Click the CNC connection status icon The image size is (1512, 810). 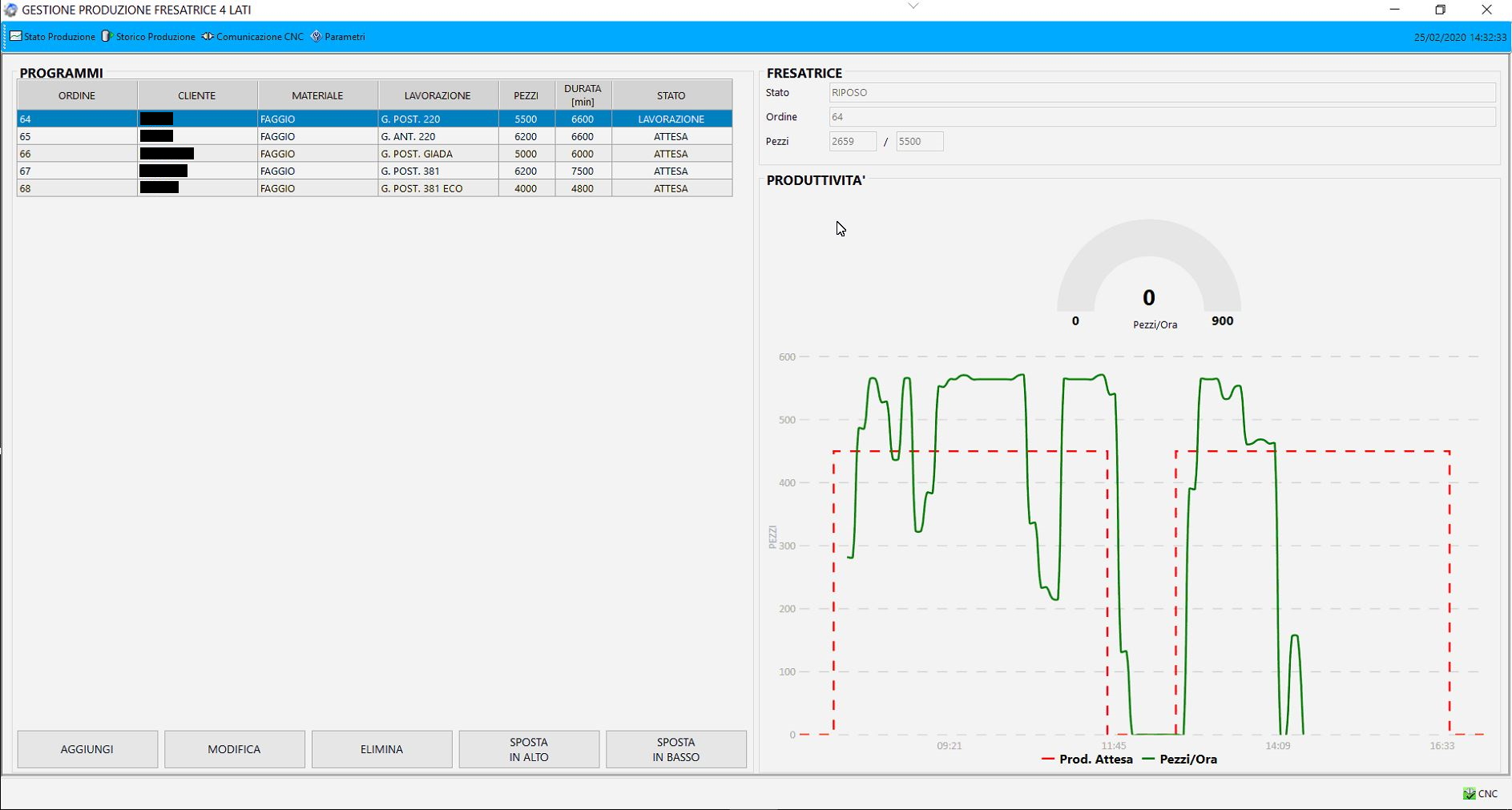pyautogui.click(x=1470, y=794)
